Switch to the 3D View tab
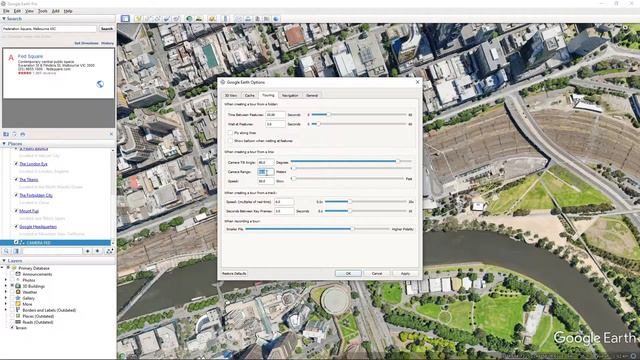640x360 pixels. 231,96
